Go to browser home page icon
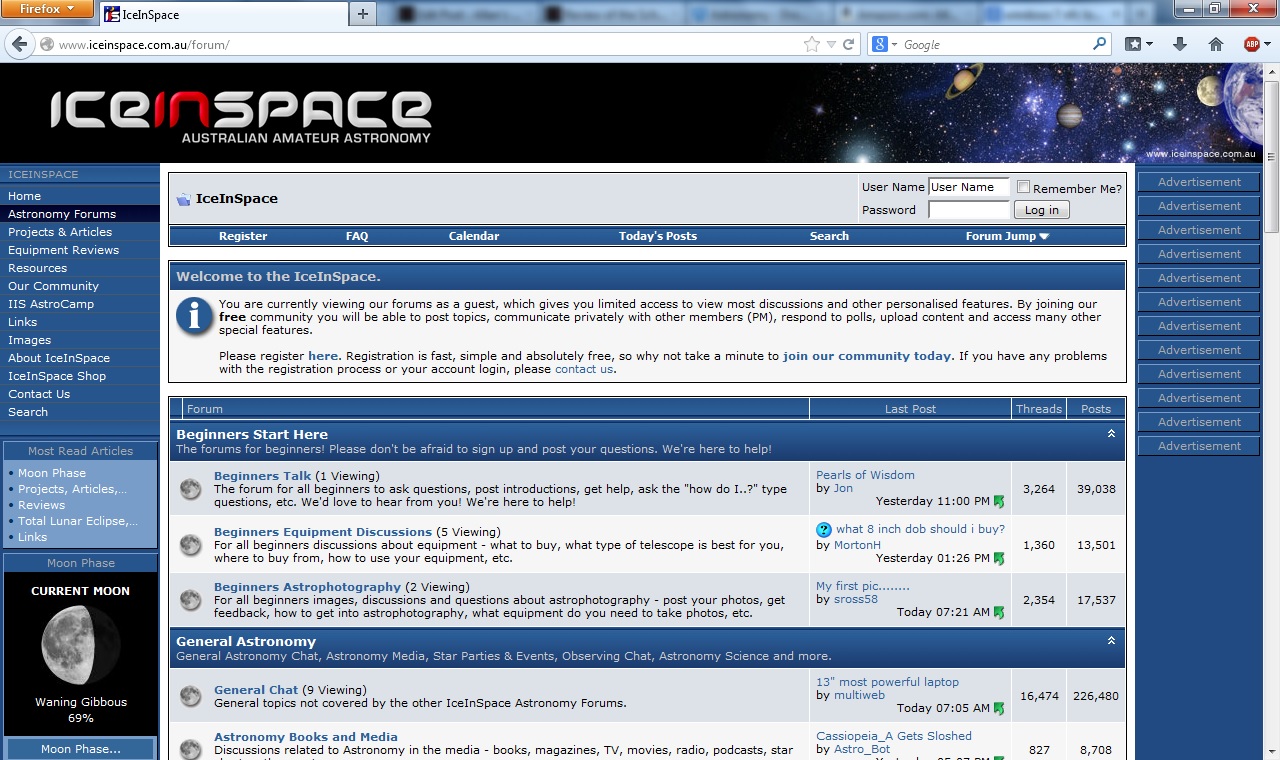Screen dimensions: 1280x760 click(1216, 44)
